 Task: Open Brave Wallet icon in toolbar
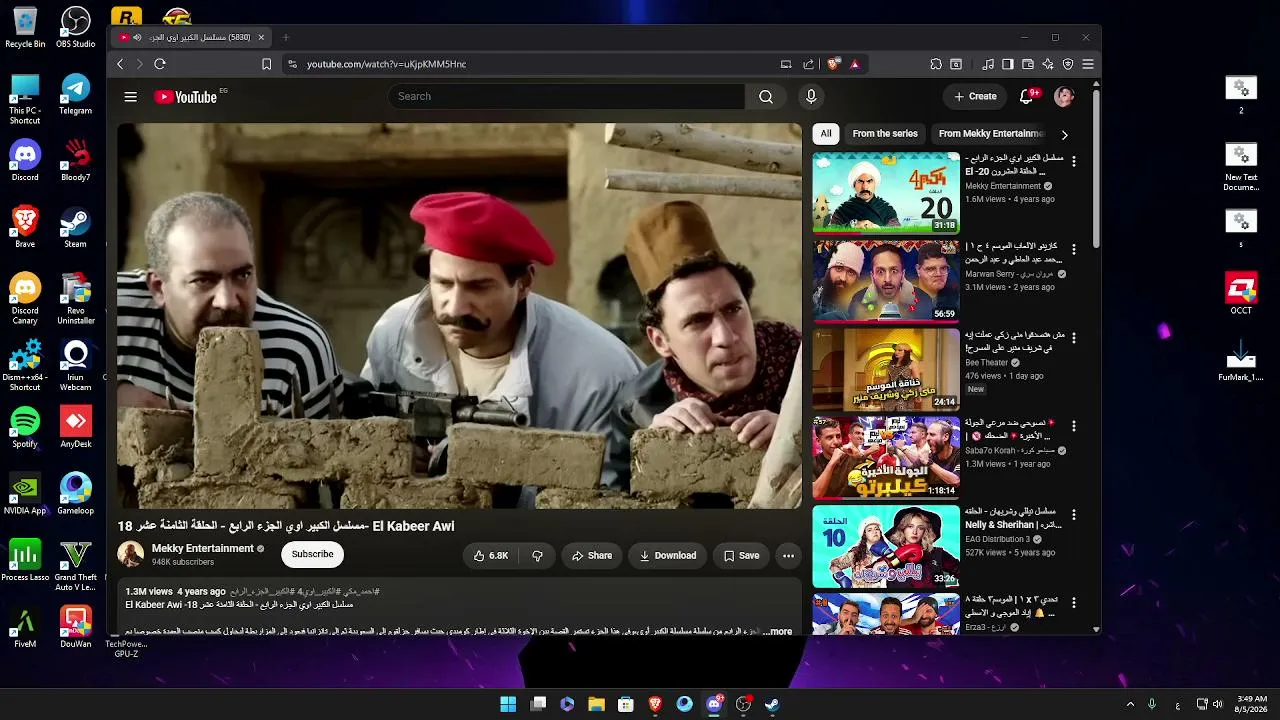point(1026,64)
